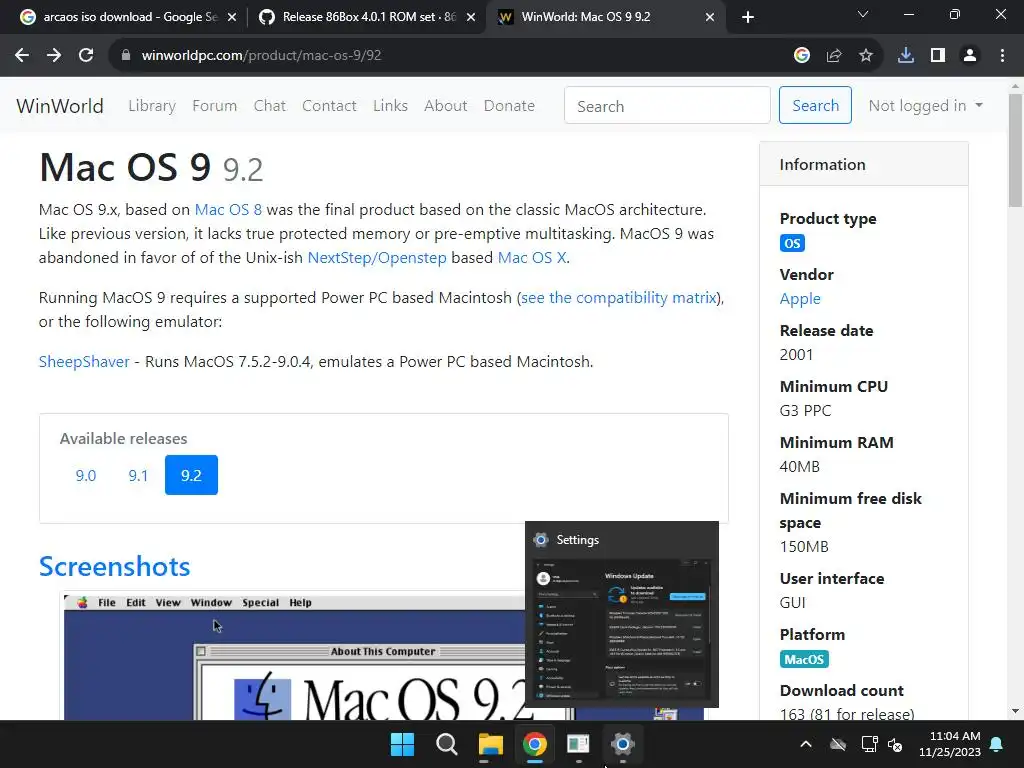The image size is (1024, 768).
Task: Open the SheepShaver link
Action: (84, 362)
